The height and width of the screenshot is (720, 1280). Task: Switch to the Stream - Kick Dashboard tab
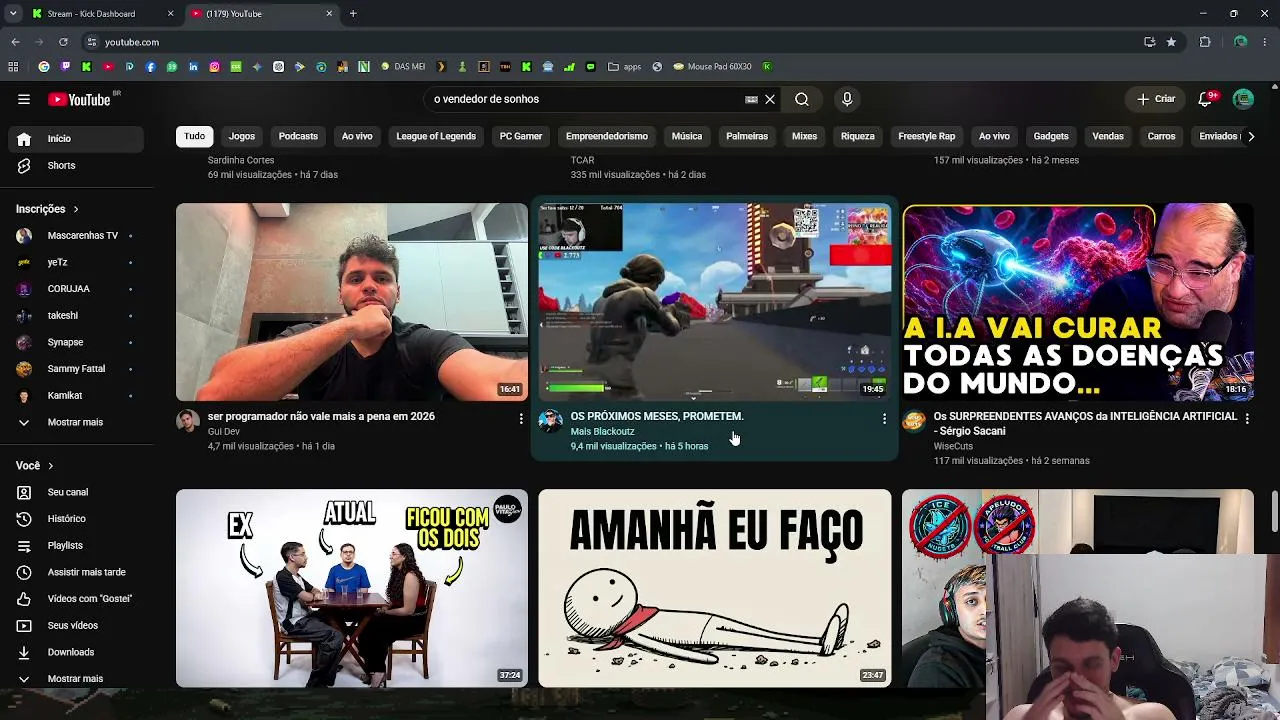pos(101,14)
